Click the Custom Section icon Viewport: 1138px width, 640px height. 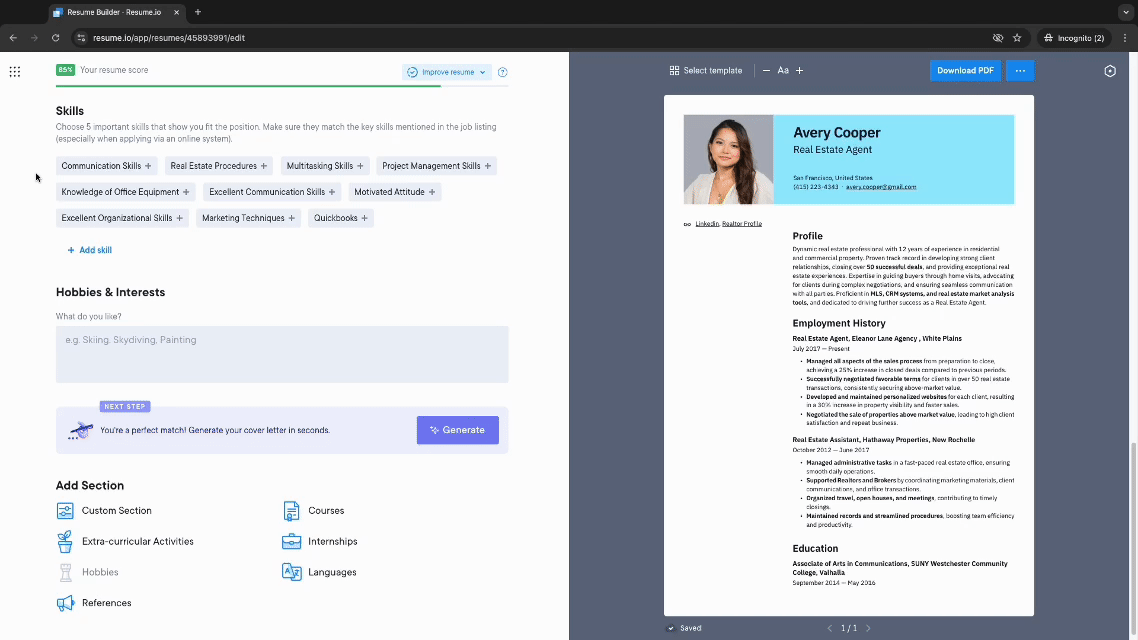(64, 510)
